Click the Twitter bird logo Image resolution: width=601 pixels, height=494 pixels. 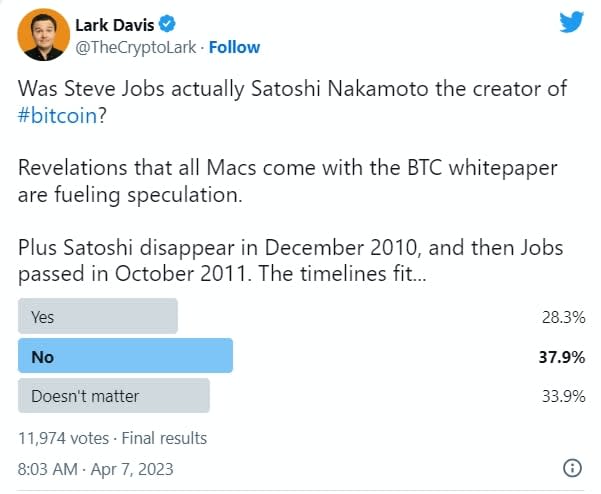[570, 23]
